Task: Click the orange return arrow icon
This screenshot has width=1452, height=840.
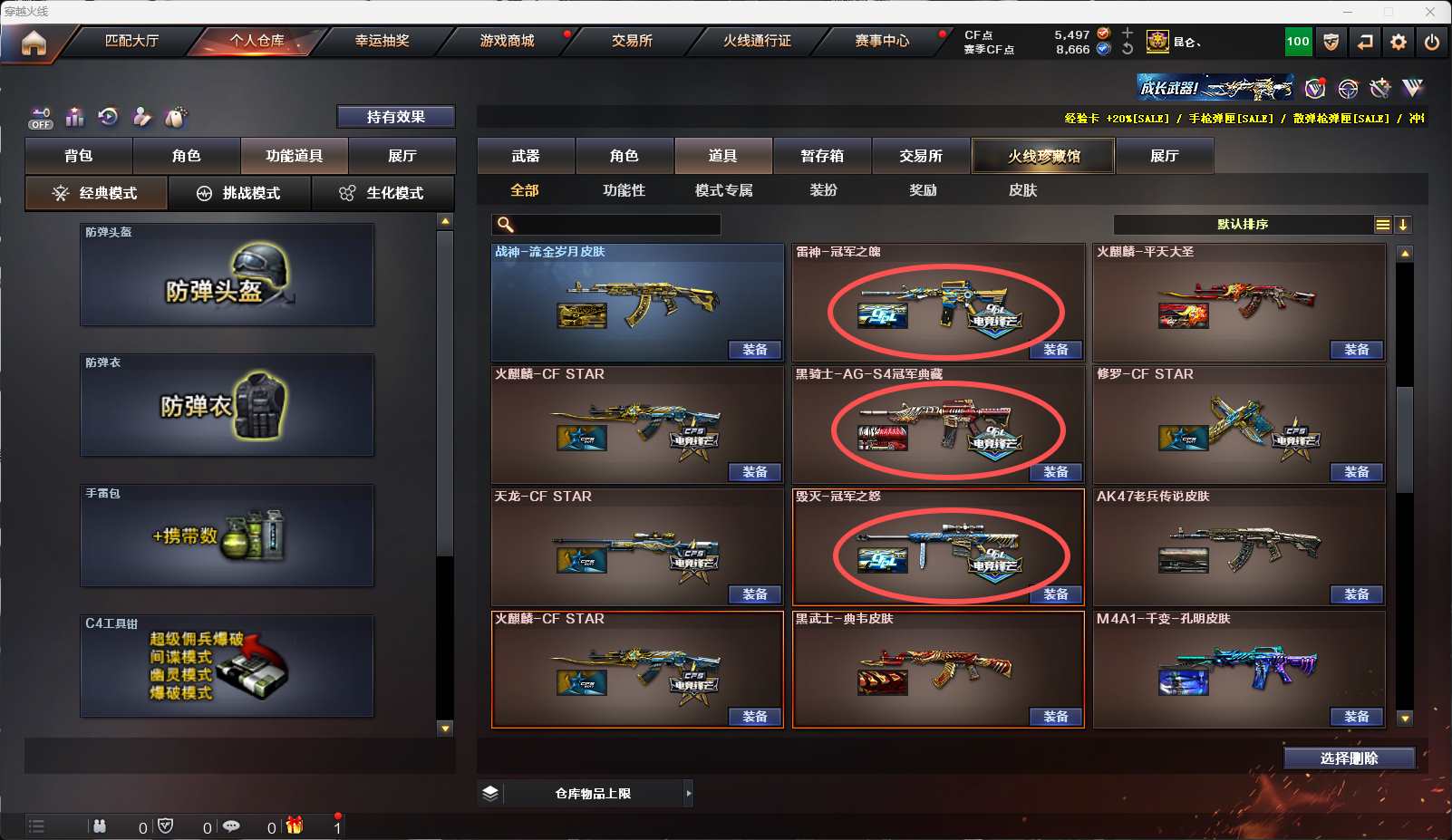Action: [1365, 42]
